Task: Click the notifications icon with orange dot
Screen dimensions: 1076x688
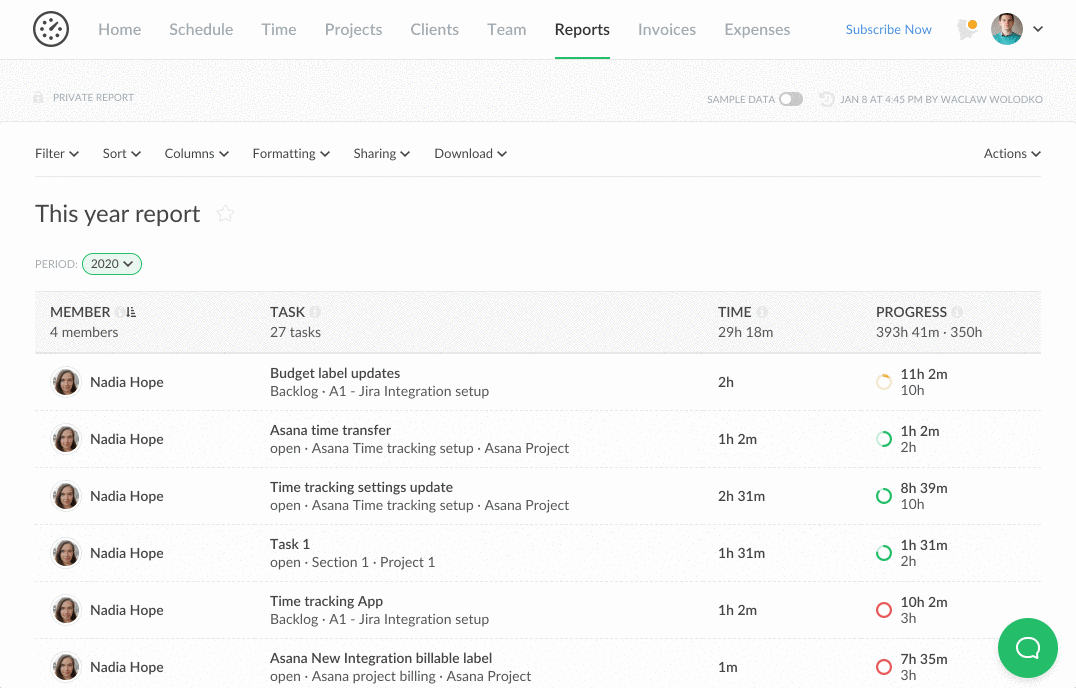Action: click(x=966, y=30)
